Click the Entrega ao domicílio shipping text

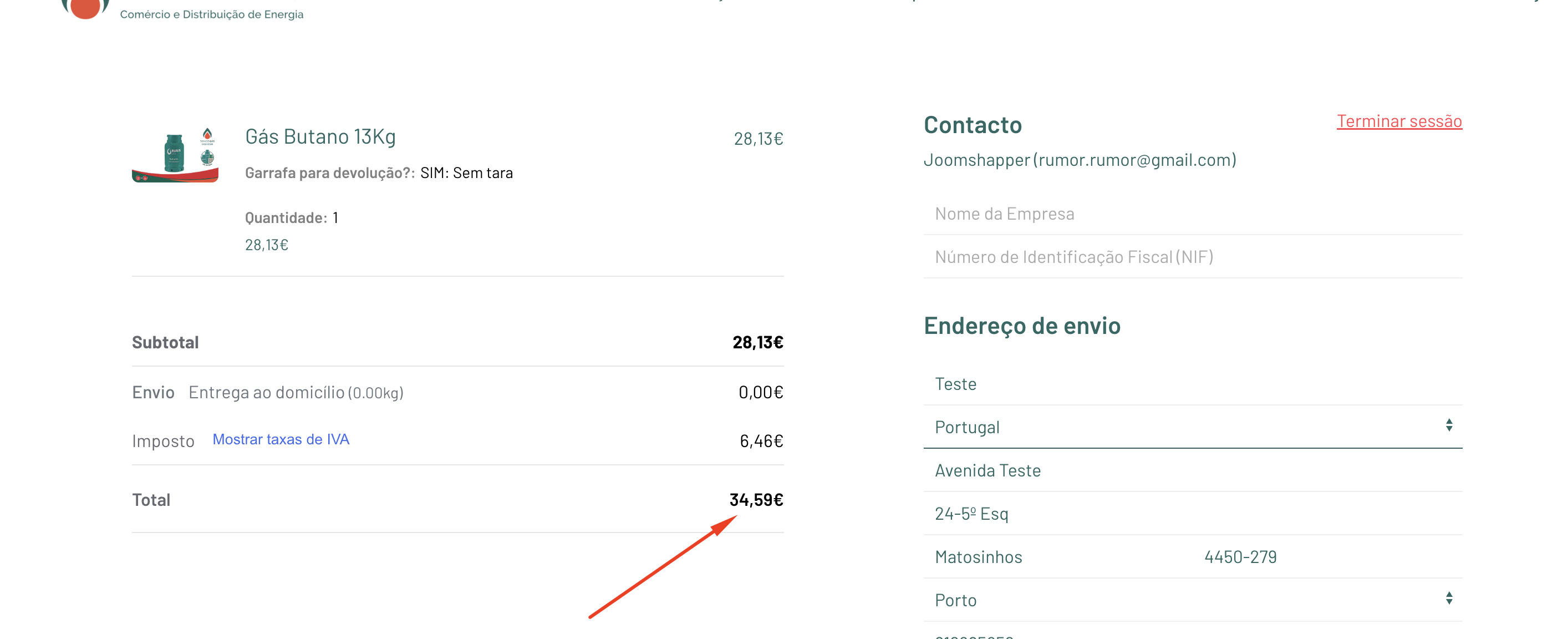tap(296, 392)
